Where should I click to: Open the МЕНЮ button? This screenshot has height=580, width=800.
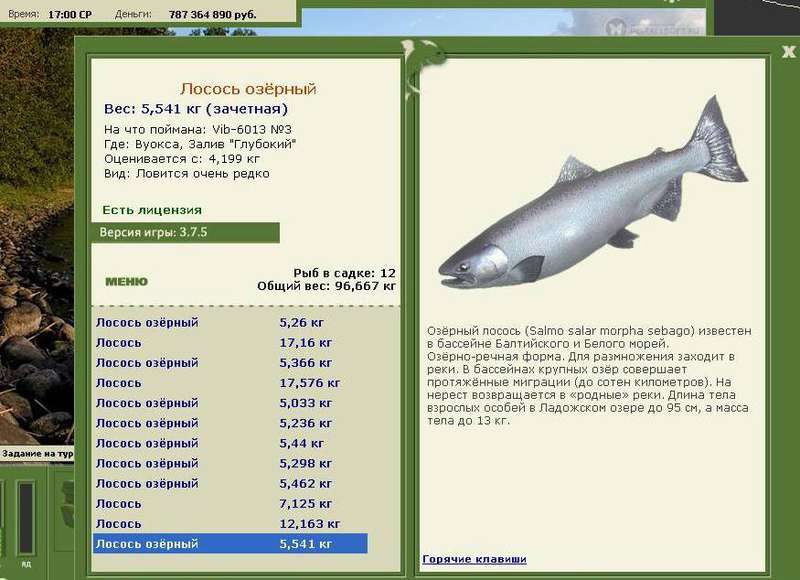(127, 282)
